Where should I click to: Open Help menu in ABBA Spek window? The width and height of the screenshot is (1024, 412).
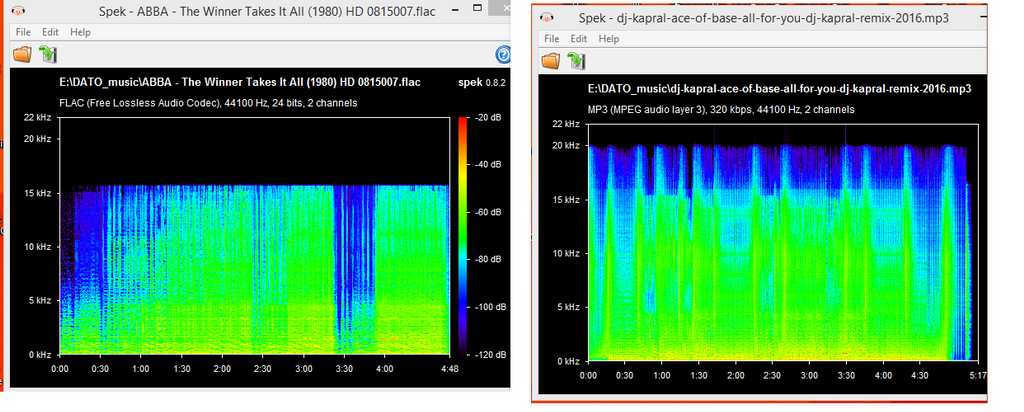pos(80,32)
